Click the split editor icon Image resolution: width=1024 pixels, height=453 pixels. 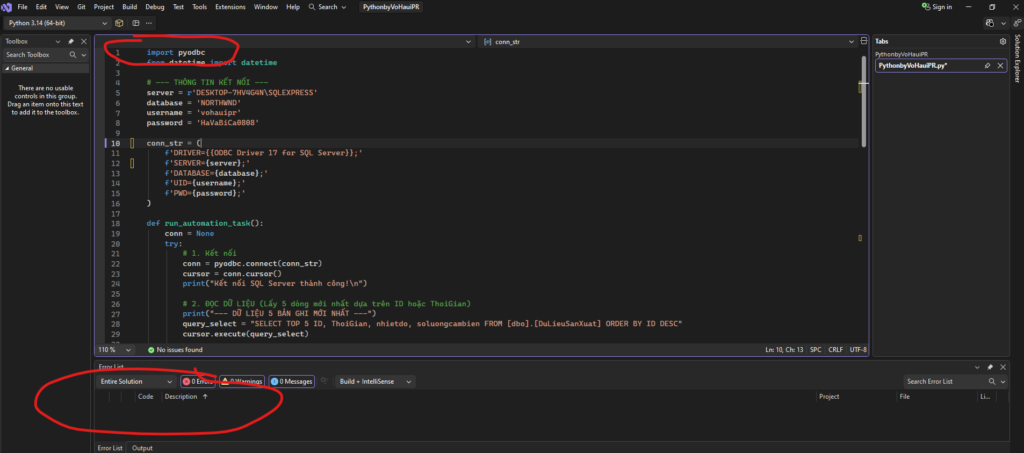click(x=863, y=42)
